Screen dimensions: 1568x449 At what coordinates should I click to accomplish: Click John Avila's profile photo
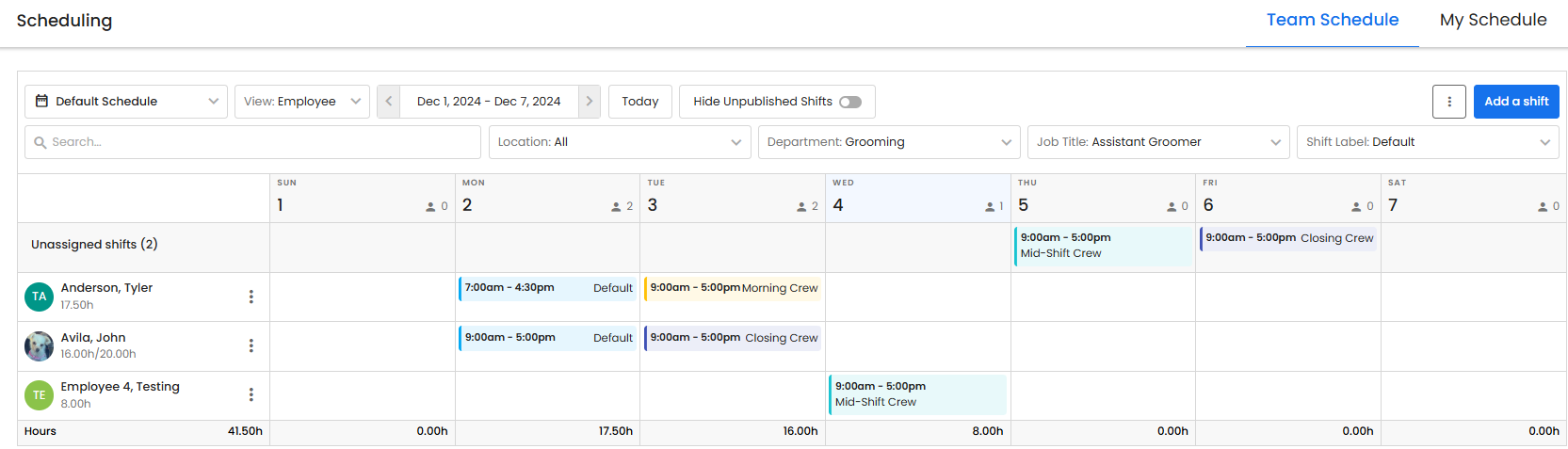click(x=40, y=346)
